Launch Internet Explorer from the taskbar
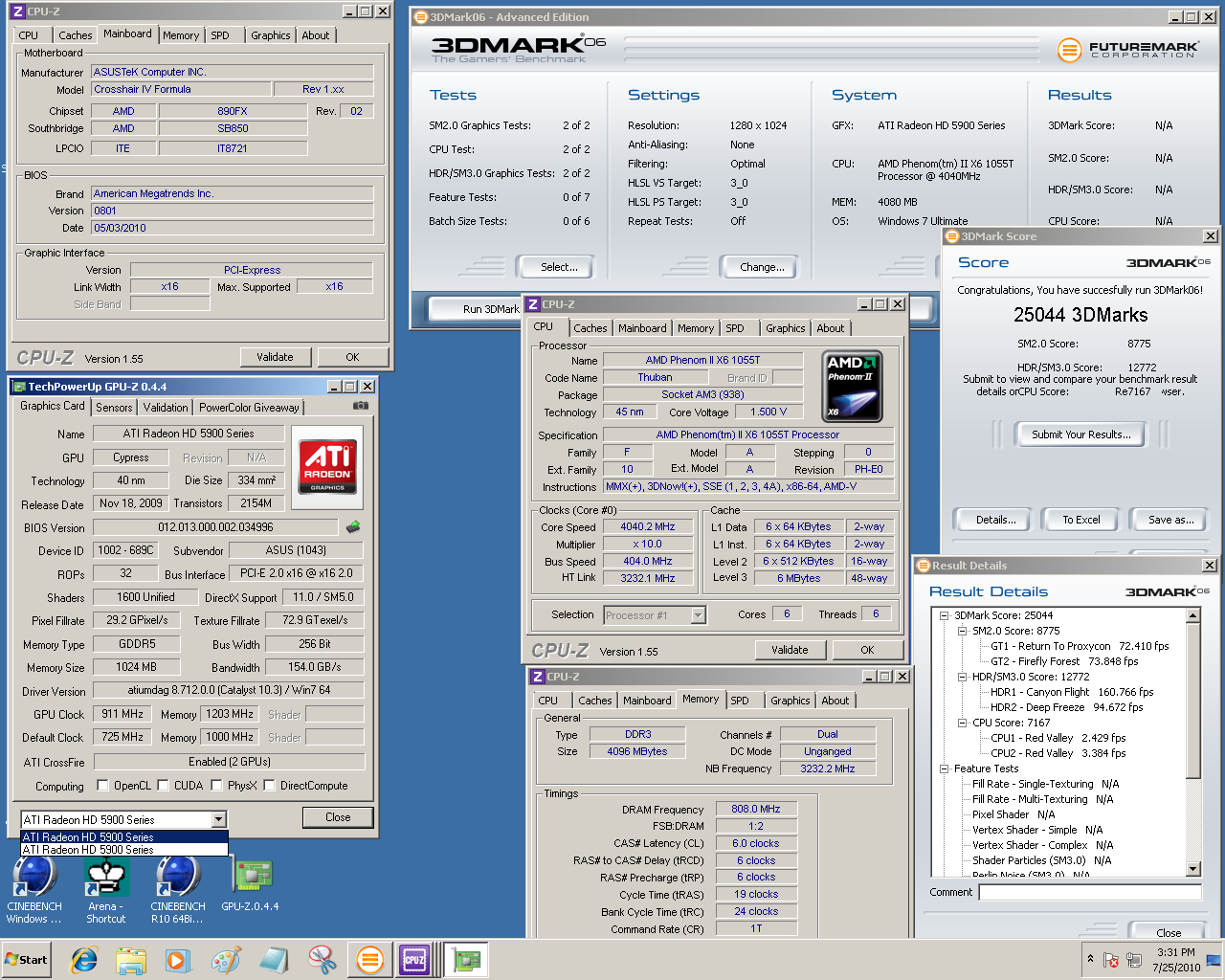The width and height of the screenshot is (1225, 980). pos(84,960)
